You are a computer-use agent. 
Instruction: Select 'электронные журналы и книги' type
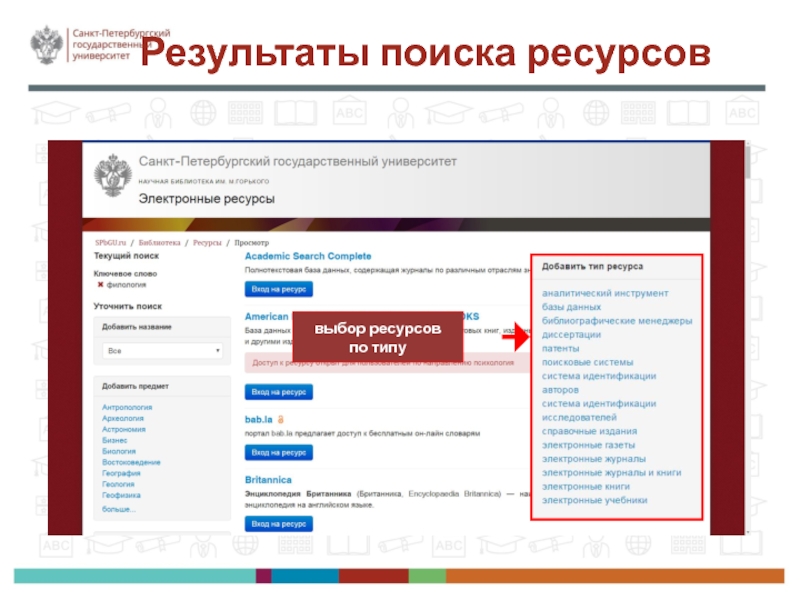(x=612, y=472)
